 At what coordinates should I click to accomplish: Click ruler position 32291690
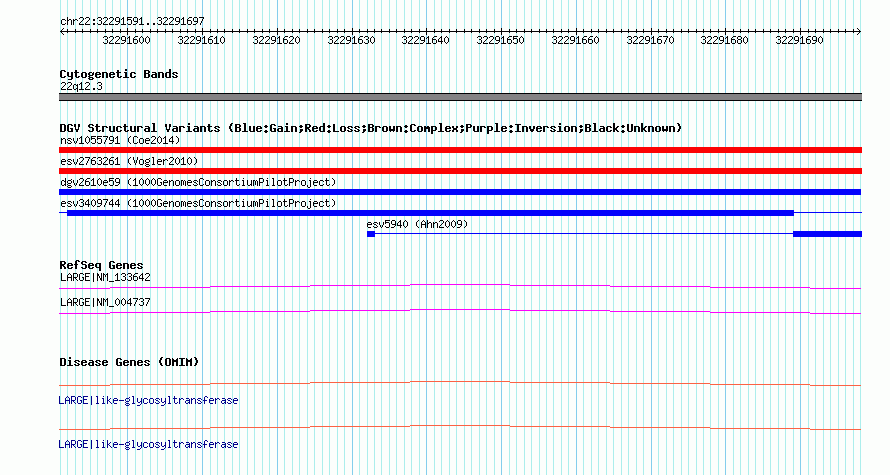(800, 40)
